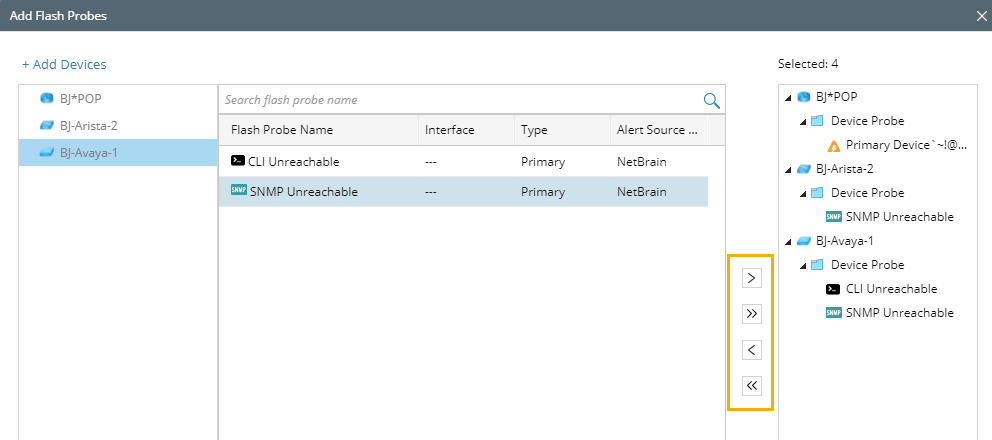
Task: Click the SNMP icon in the probe table row
Action: 238,192
